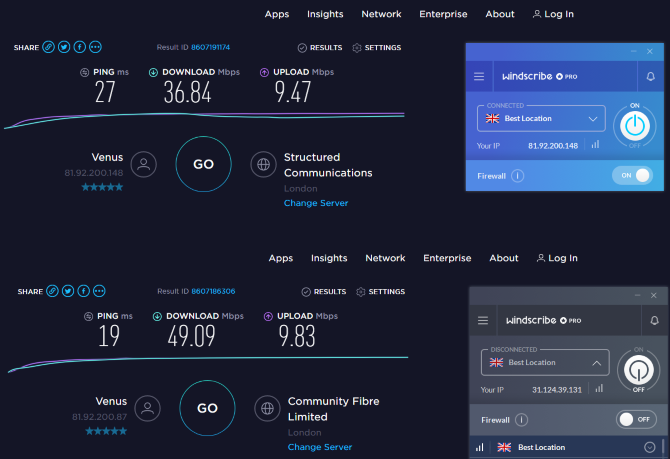Click globe icon beside Community Fibre Limited

[267, 408]
